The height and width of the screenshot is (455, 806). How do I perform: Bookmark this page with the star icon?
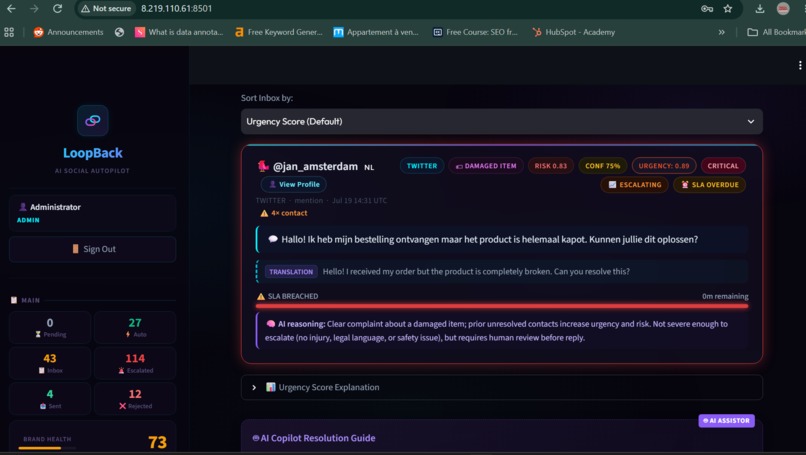(x=727, y=9)
